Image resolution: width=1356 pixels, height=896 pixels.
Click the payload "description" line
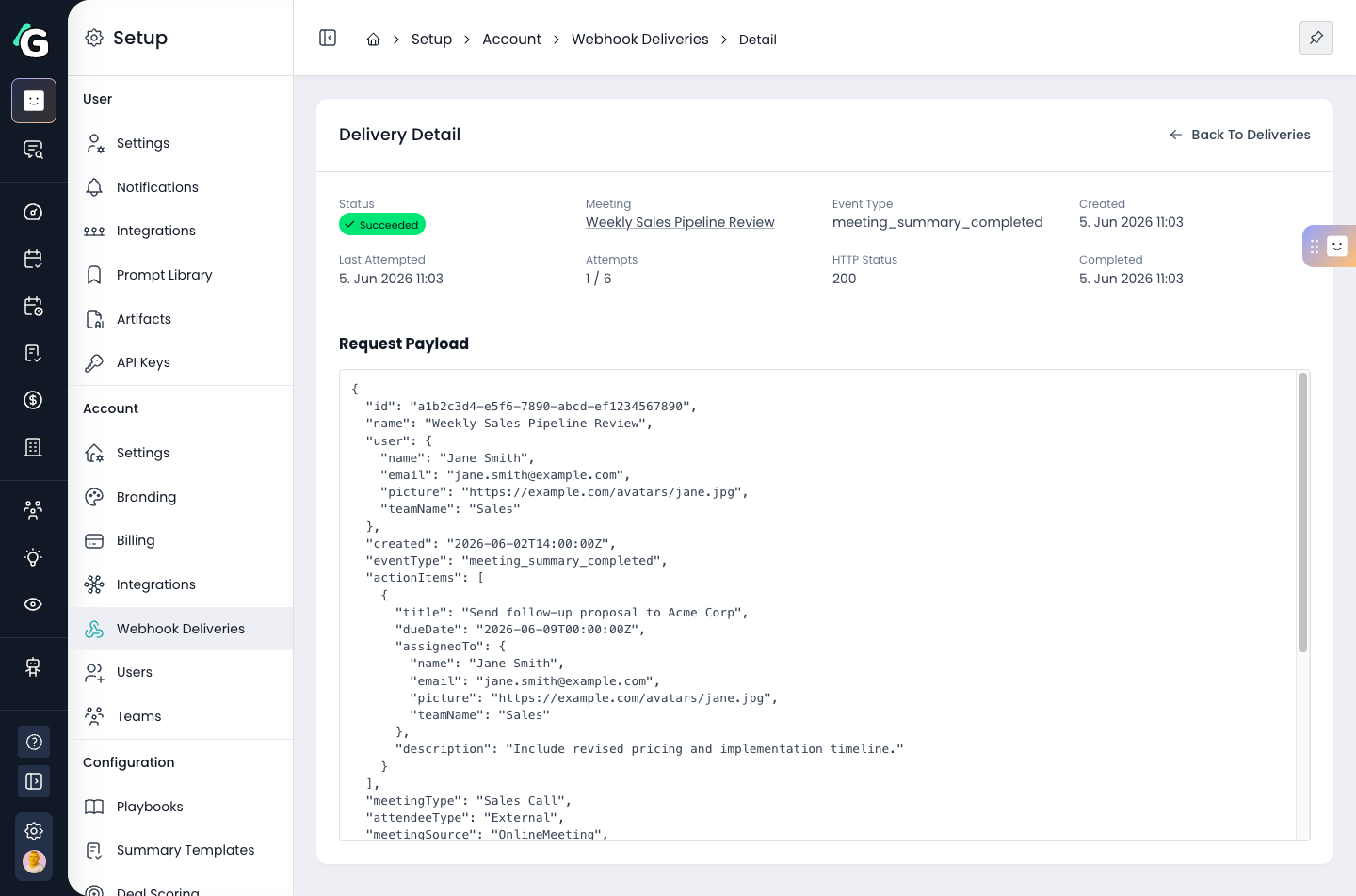(x=649, y=749)
